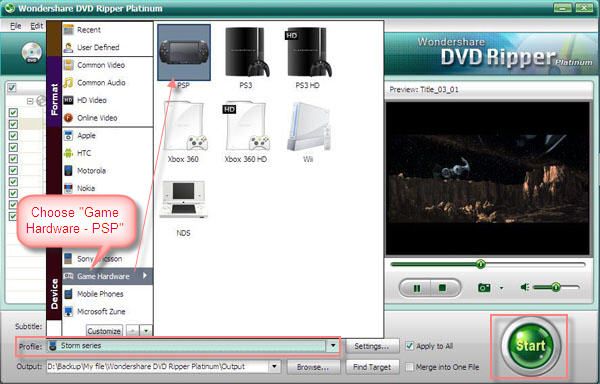
Task: Open the Profile dropdown arrow
Action: point(333,346)
